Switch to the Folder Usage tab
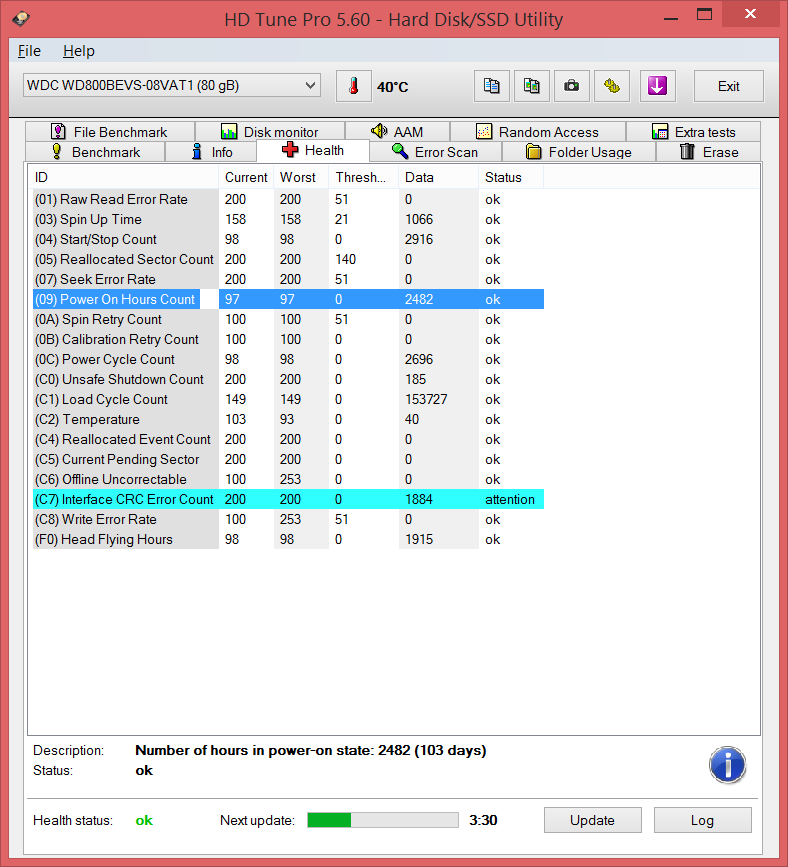The width and height of the screenshot is (788, 867). point(578,152)
